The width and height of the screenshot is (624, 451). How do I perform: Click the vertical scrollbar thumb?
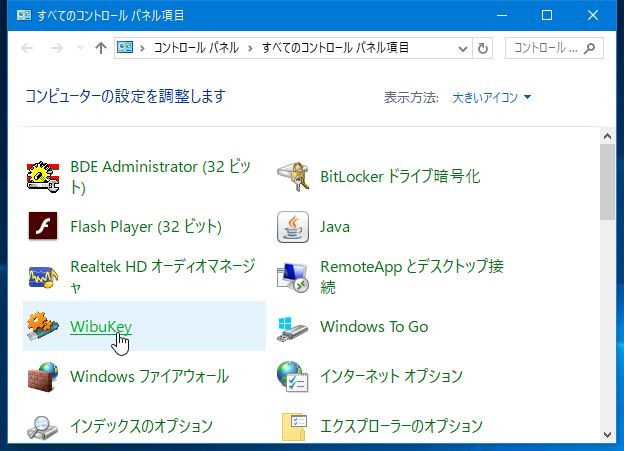tap(607, 182)
